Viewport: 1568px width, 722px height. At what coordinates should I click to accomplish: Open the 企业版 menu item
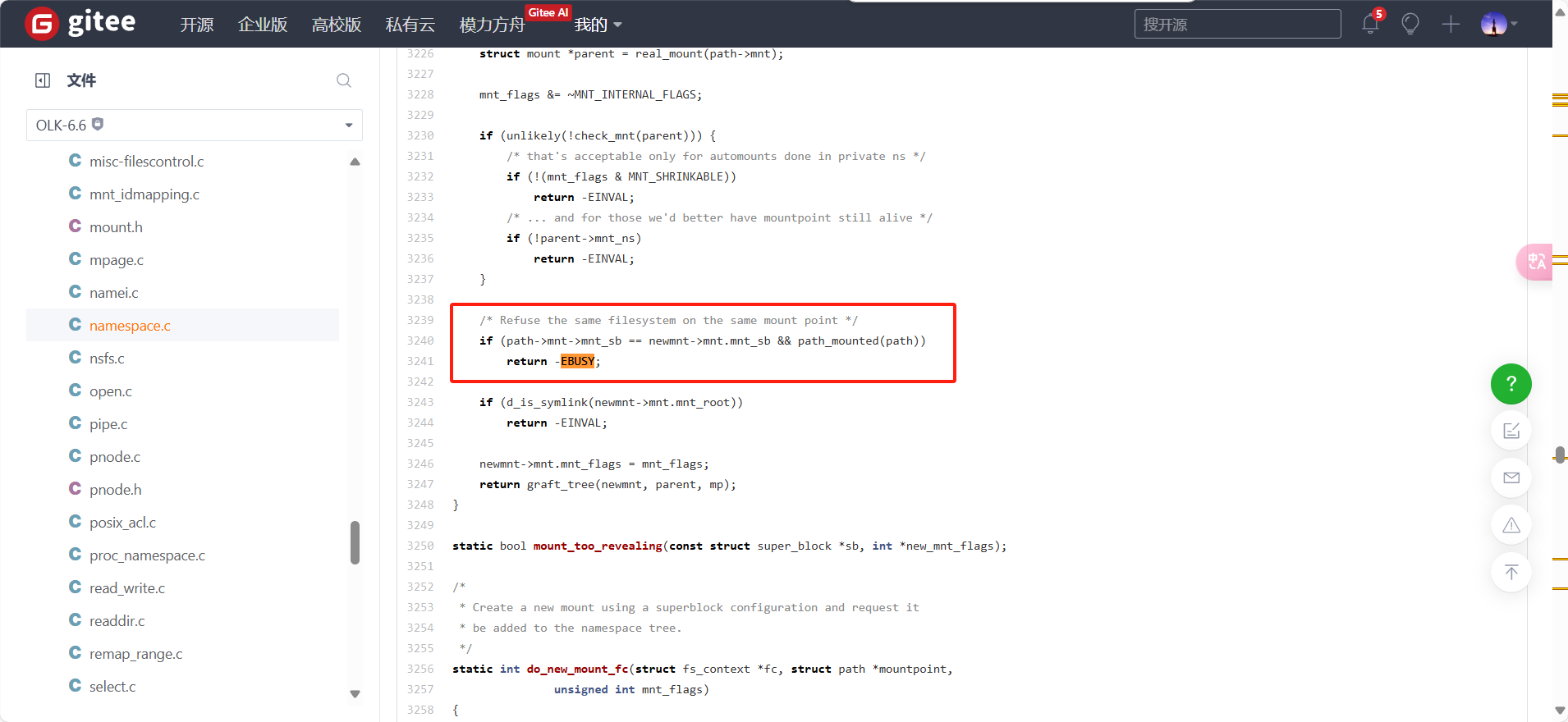click(263, 25)
